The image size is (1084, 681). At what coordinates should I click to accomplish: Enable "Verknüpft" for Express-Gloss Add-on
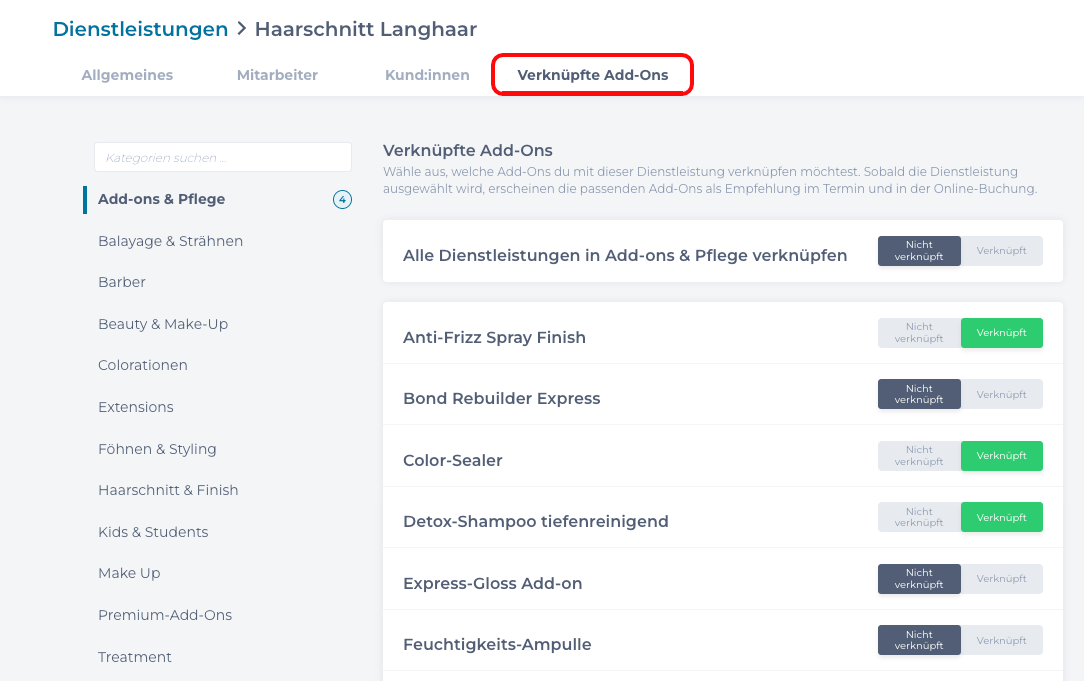[x=1002, y=578]
